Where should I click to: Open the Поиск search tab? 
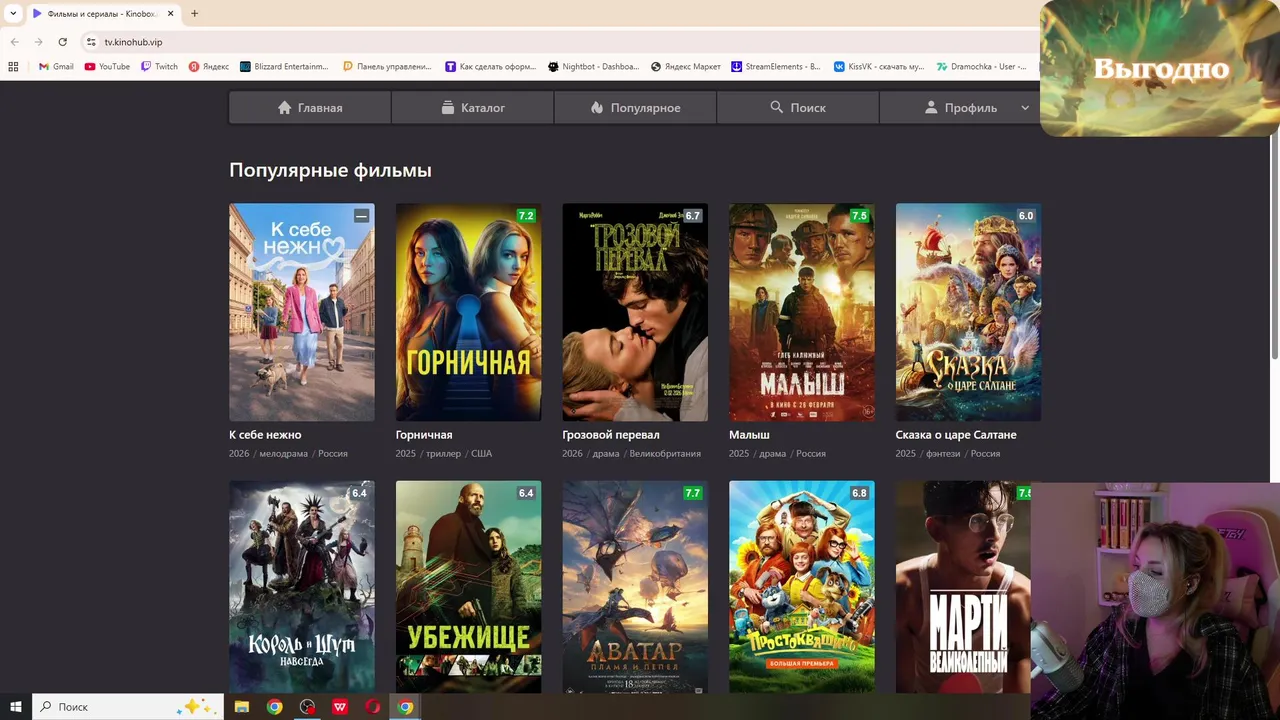pos(798,108)
